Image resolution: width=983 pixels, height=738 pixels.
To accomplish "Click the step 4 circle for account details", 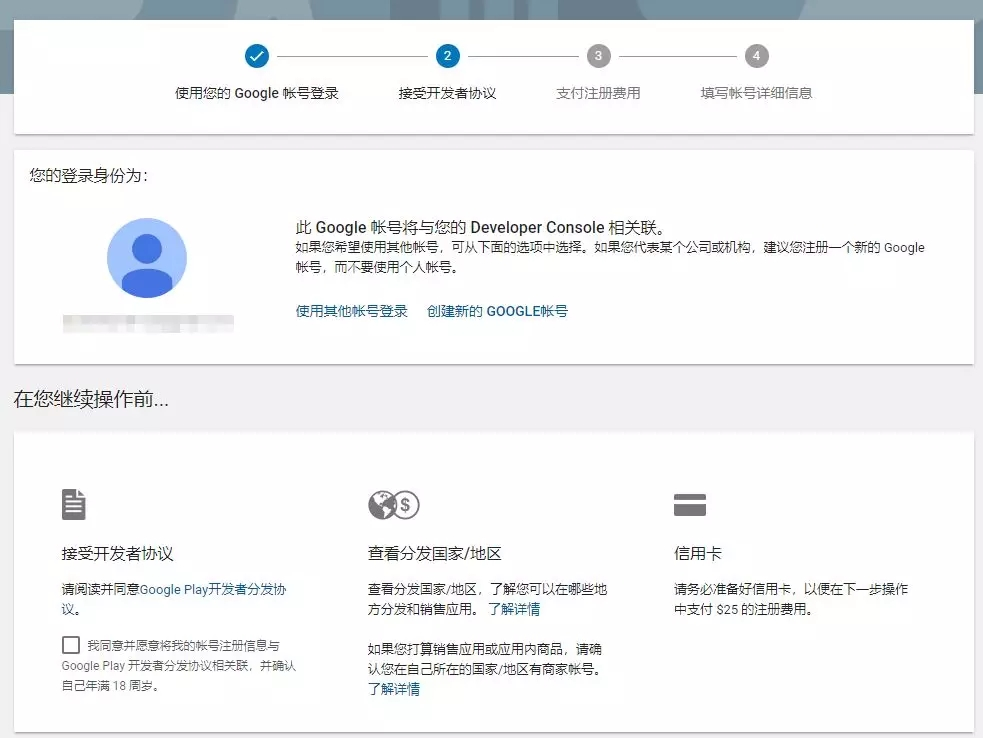I will pyautogui.click(x=757, y=56).
